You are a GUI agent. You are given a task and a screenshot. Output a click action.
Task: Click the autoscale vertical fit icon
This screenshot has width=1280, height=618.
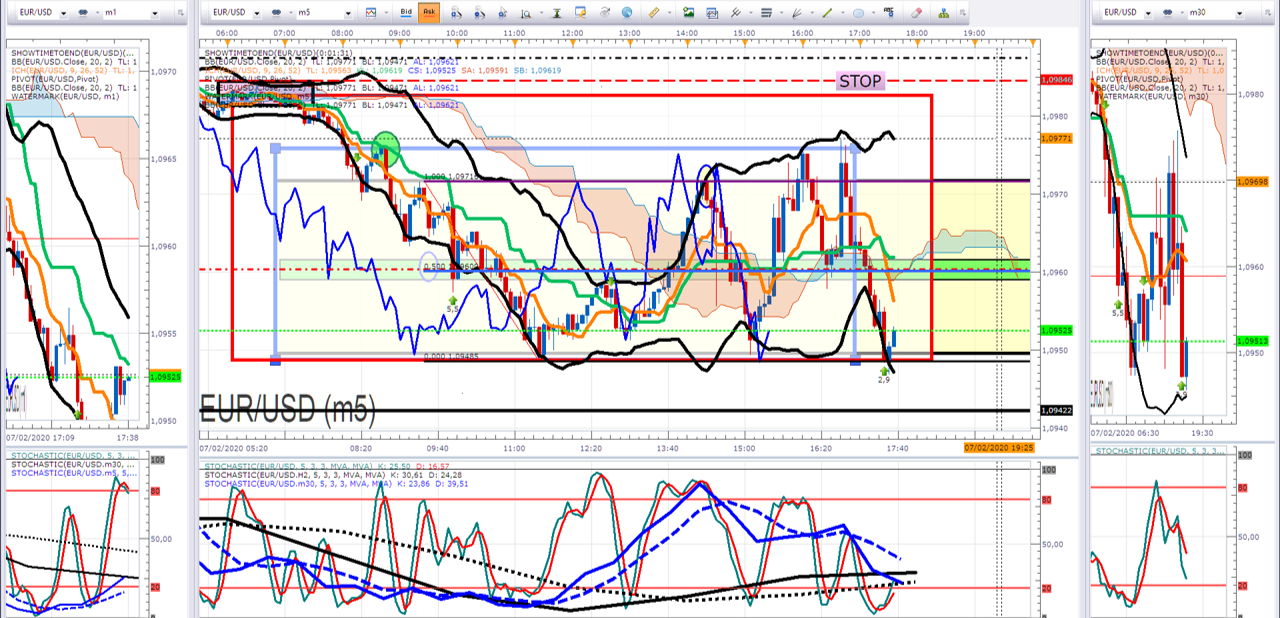coord(557,13)
